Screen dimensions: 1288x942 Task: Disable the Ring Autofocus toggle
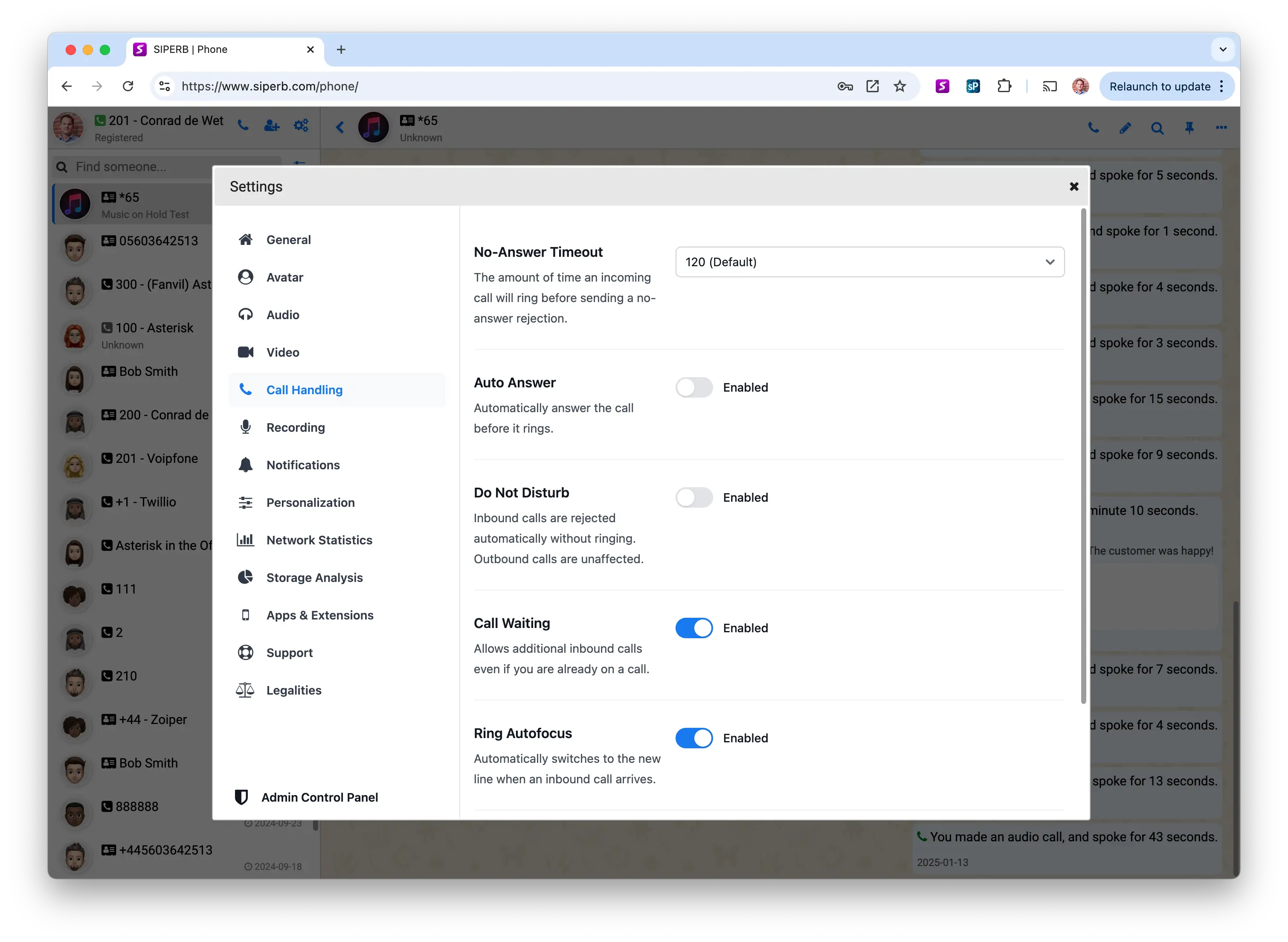pyautogui.click(x=693, y=738)
